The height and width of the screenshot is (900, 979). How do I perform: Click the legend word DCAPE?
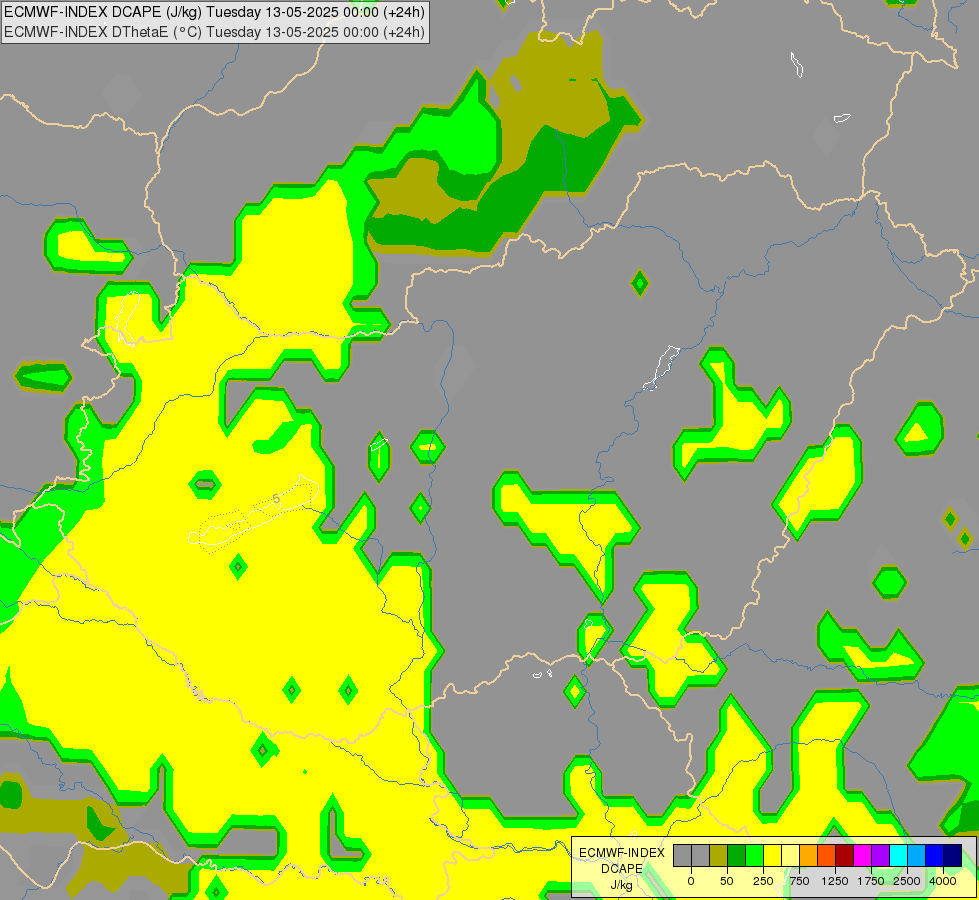point(622,869)
